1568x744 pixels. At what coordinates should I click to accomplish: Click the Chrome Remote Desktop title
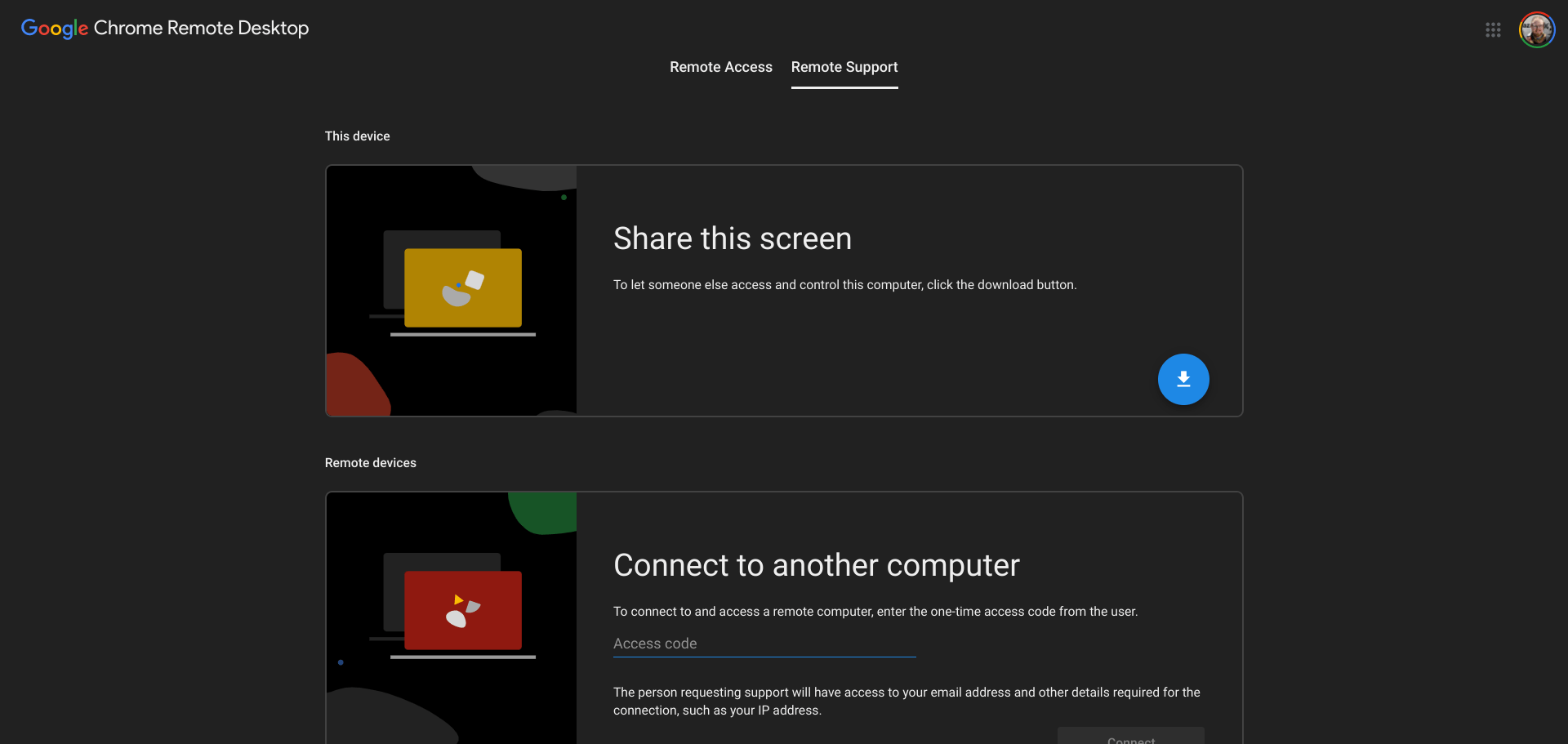tap(201, 28)
